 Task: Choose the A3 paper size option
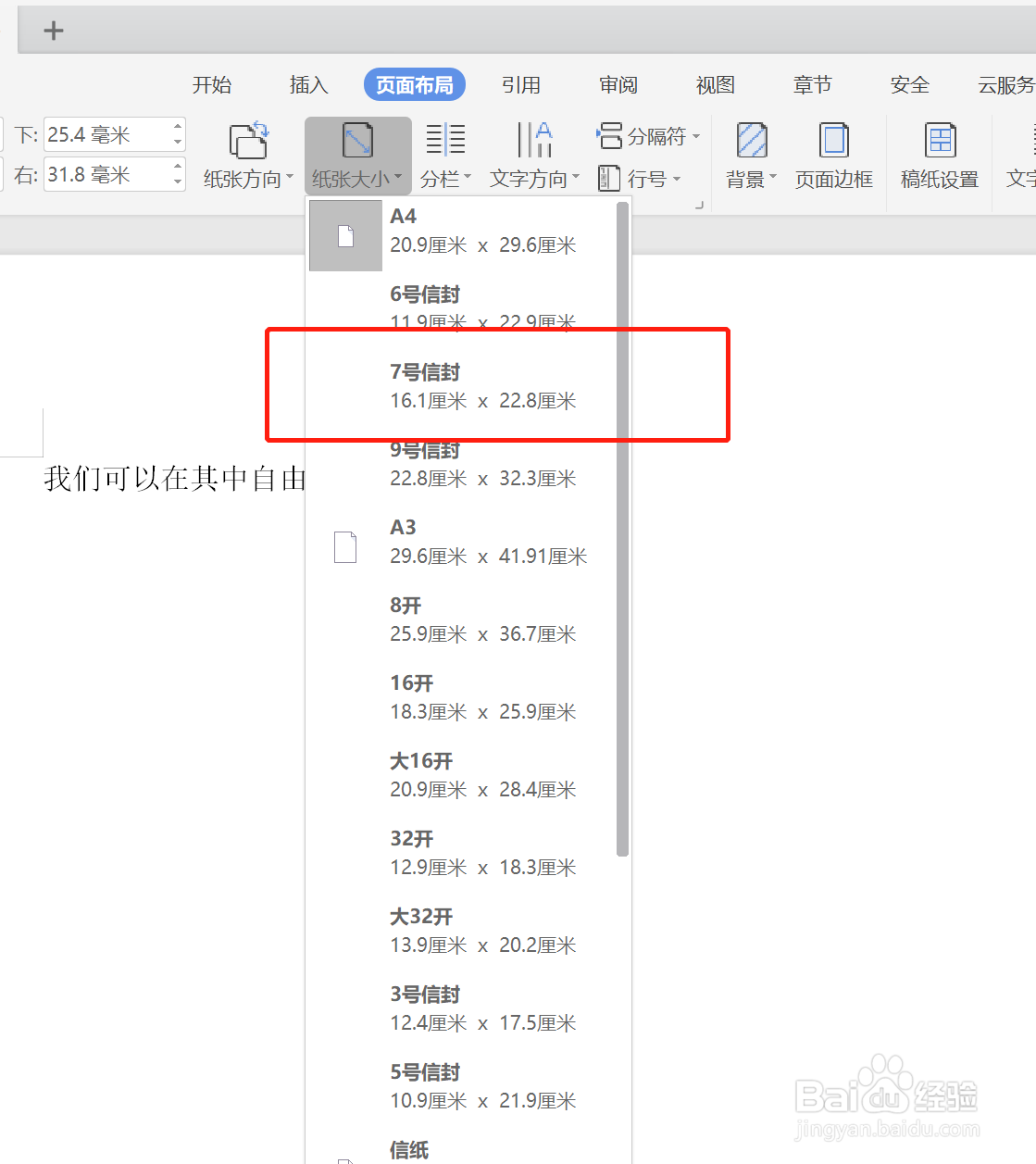(463, 542)
